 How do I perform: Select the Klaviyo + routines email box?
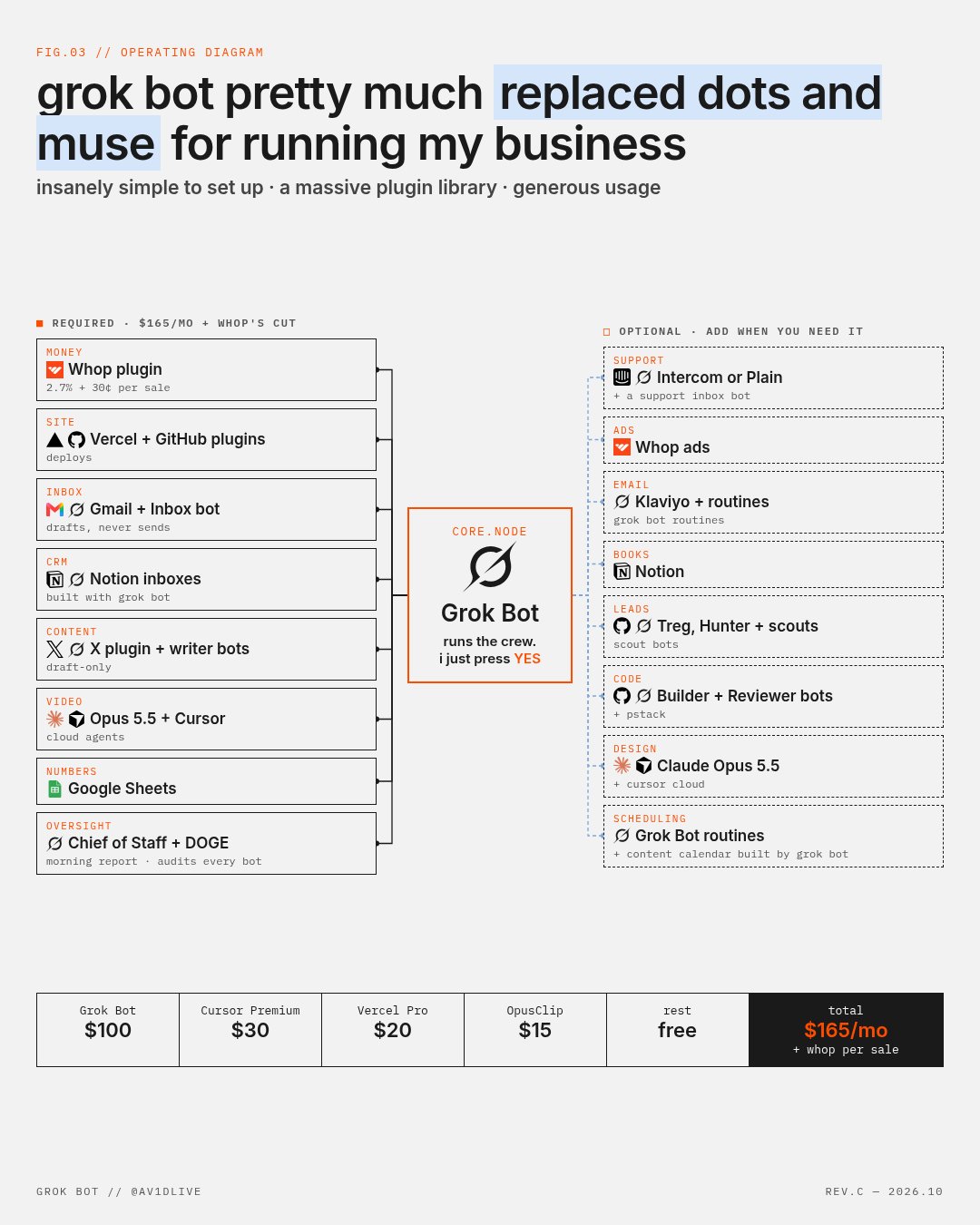(773, 502)
